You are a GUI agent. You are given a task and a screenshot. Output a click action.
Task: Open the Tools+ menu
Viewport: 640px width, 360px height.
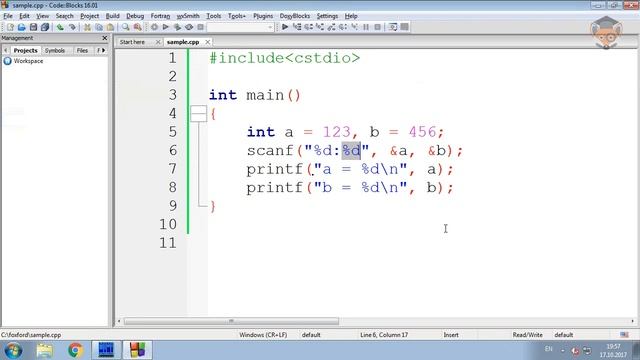[237, 16]
